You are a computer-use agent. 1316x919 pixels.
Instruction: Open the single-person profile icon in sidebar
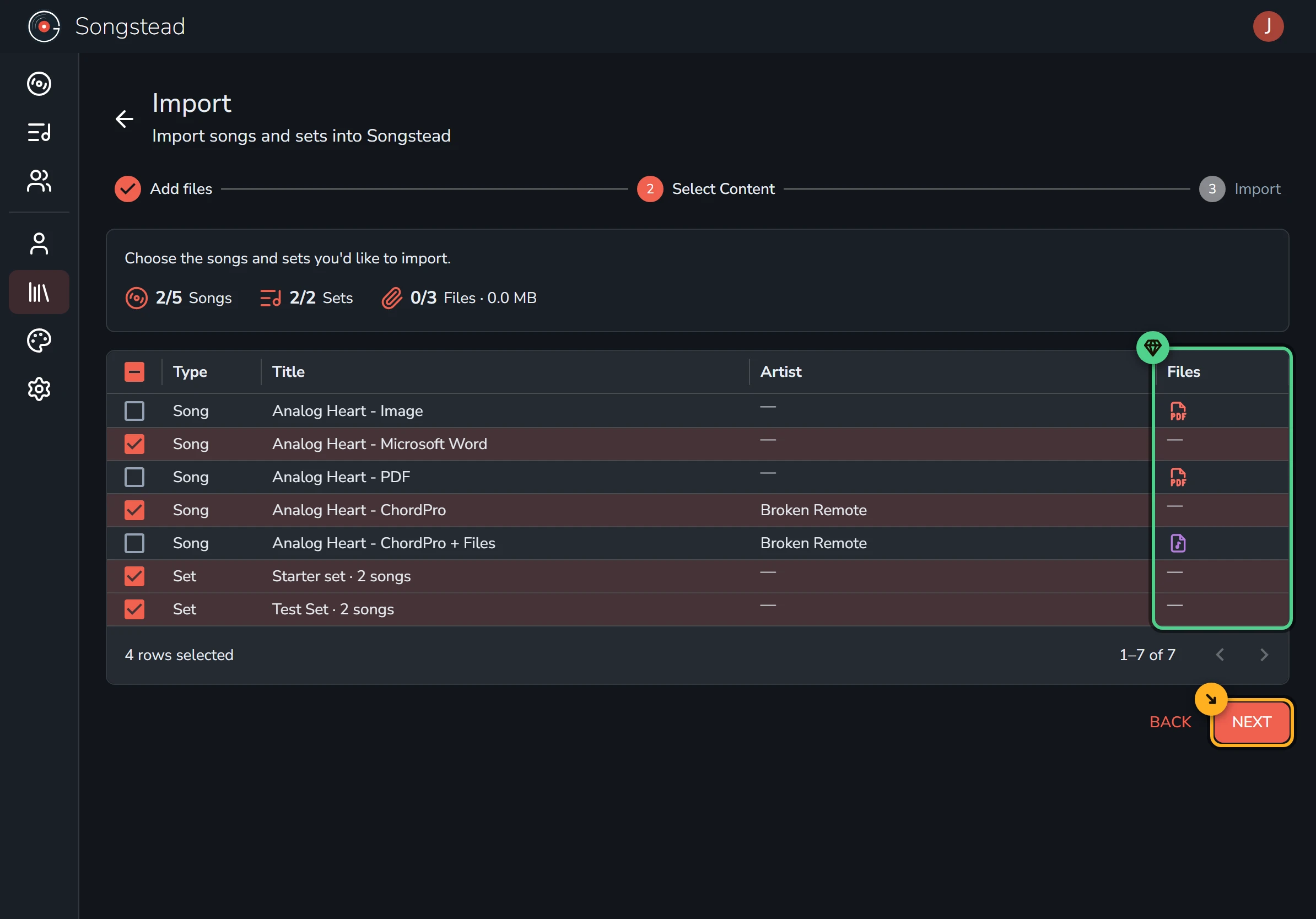tap(39, 244)
